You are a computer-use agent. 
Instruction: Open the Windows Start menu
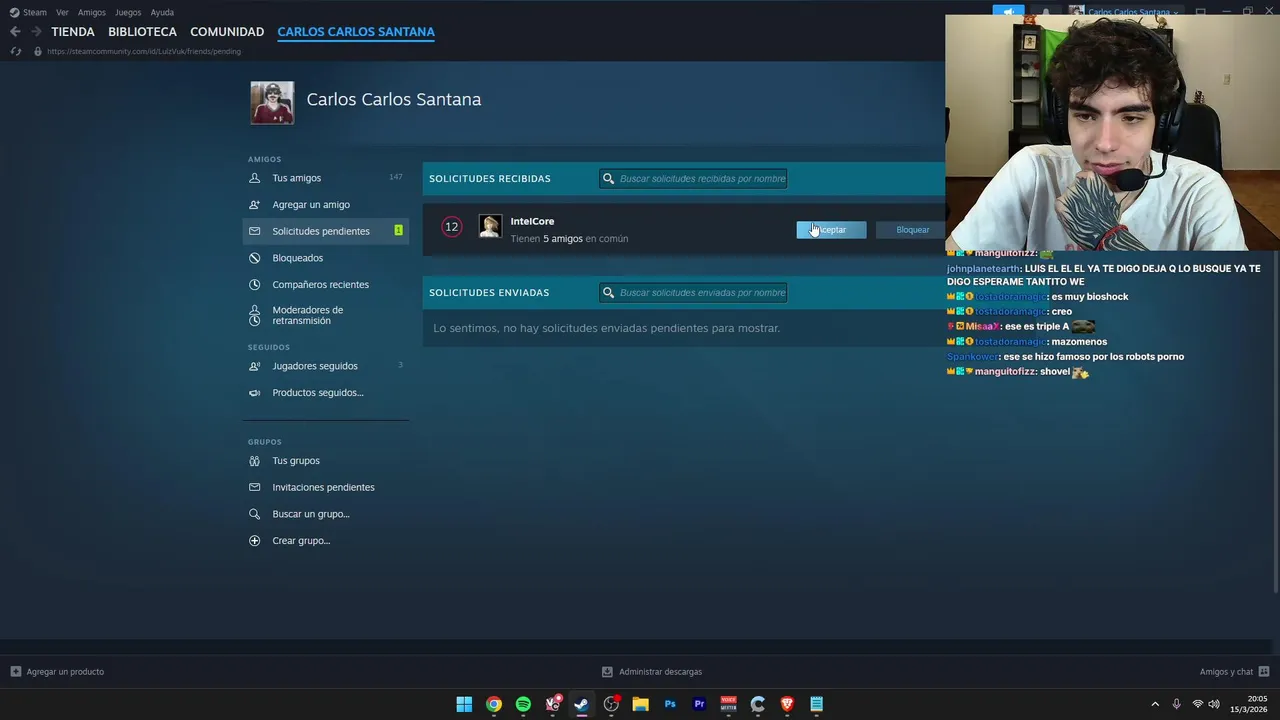464,704
